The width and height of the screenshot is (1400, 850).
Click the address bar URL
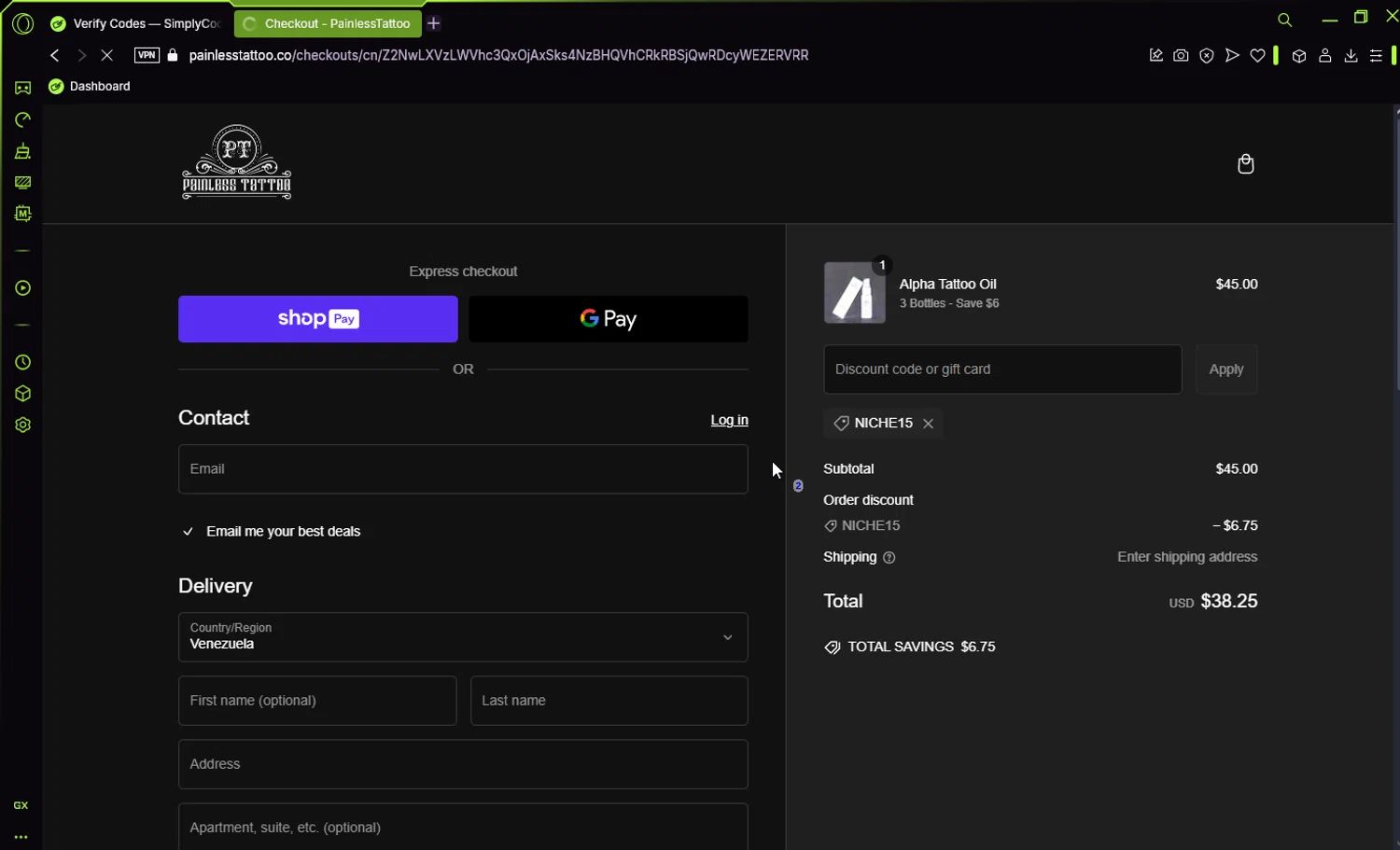[498, 55]
